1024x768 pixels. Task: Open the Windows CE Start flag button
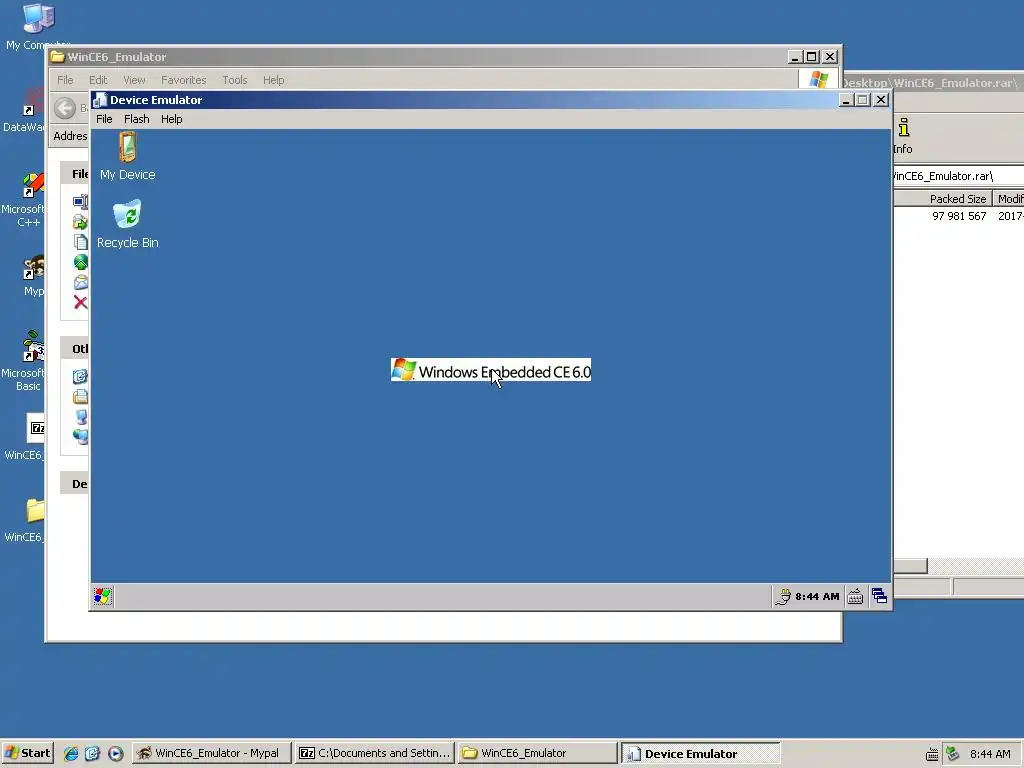103,596
